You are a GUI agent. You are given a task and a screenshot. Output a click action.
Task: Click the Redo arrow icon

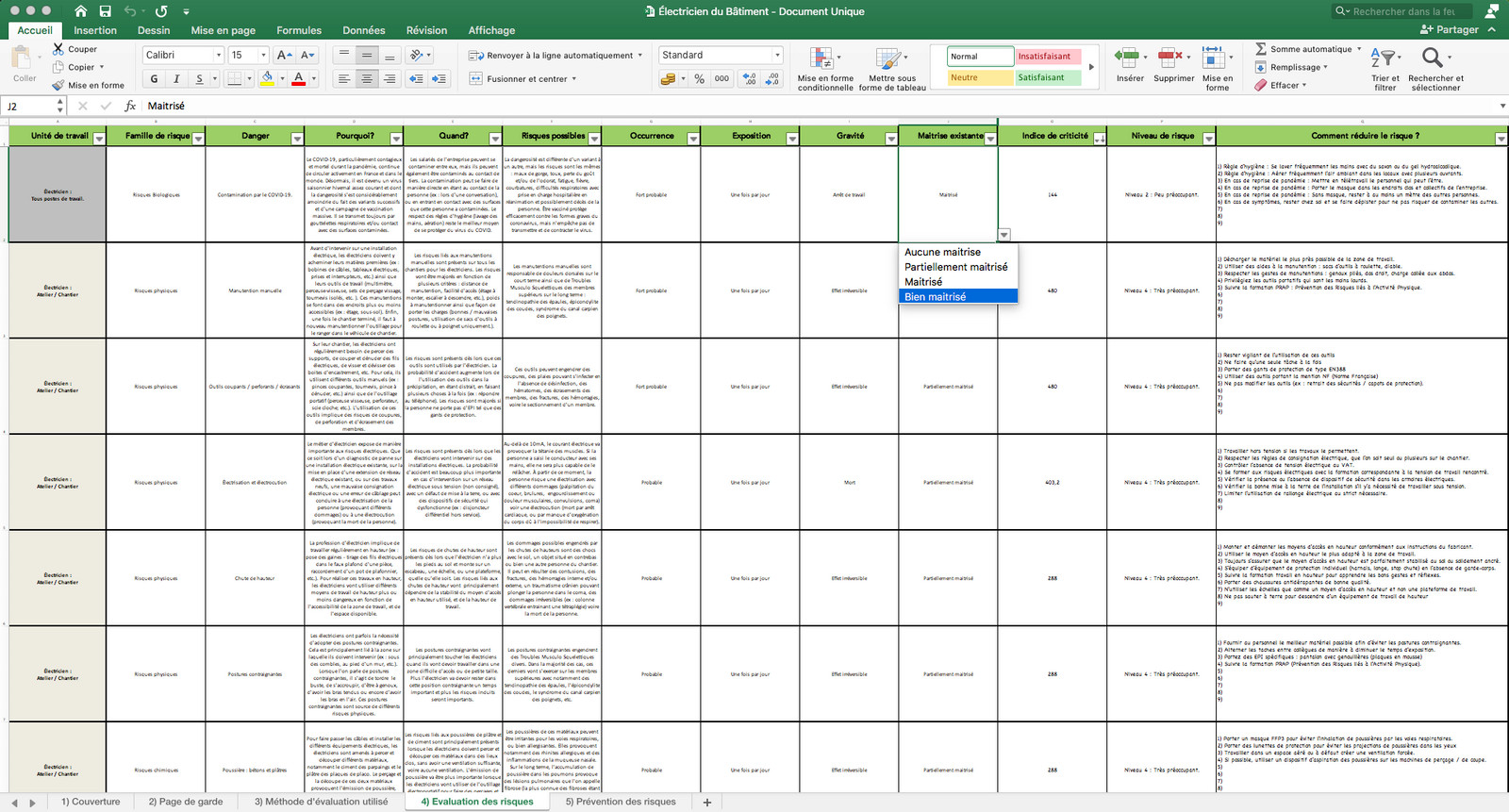pos(161,11)
